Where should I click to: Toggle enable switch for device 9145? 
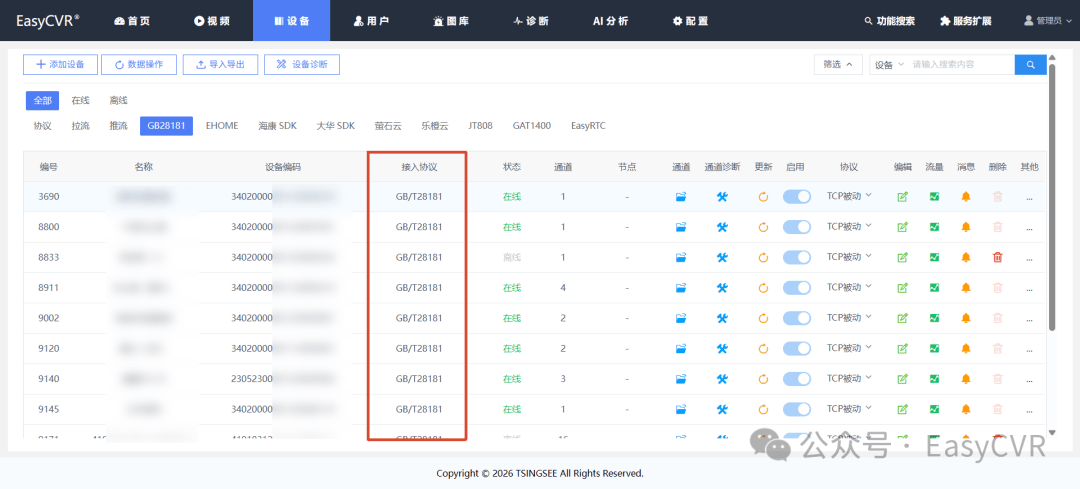coord(797,409)
